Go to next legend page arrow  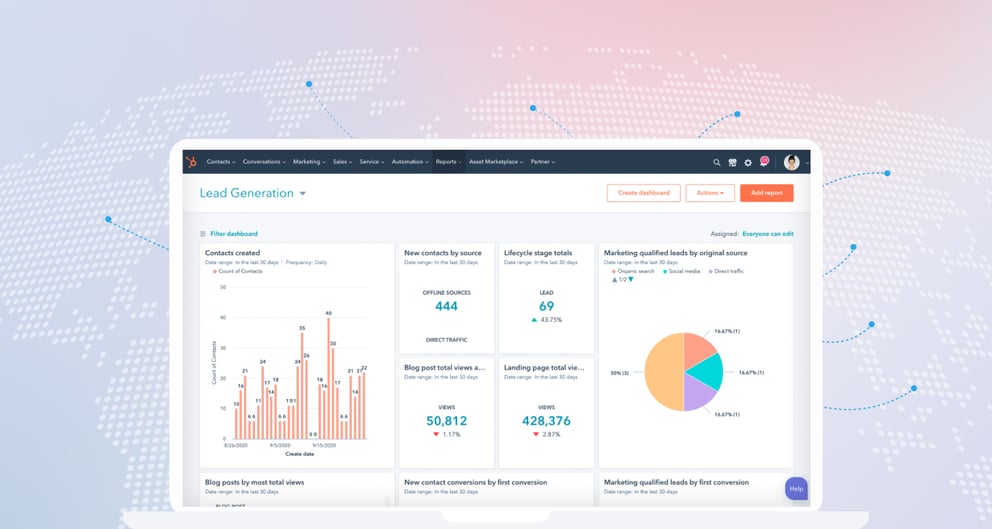(x=631, y=279)
